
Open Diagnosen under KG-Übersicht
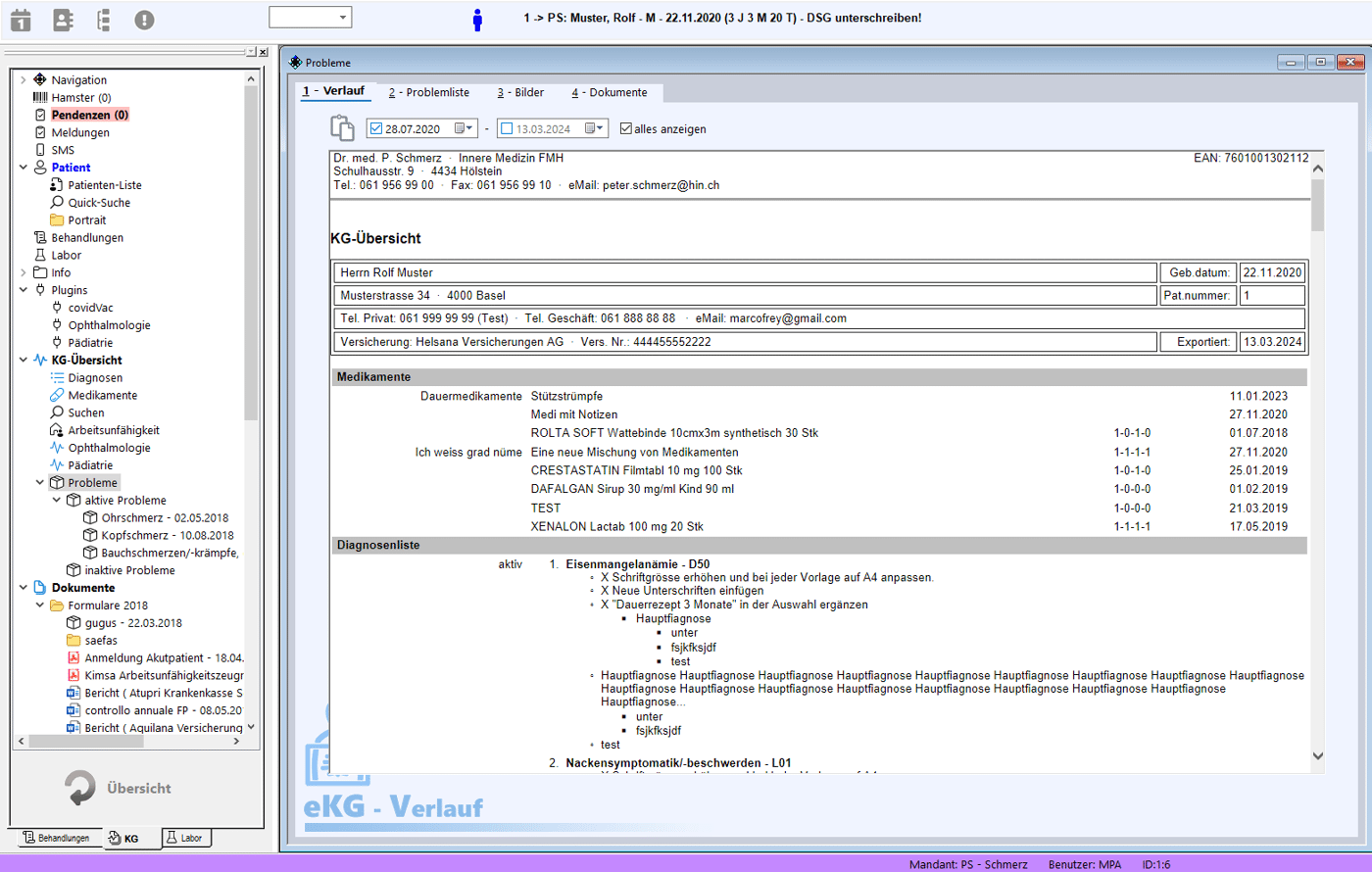pyautogui.click(x=95, y=378)
